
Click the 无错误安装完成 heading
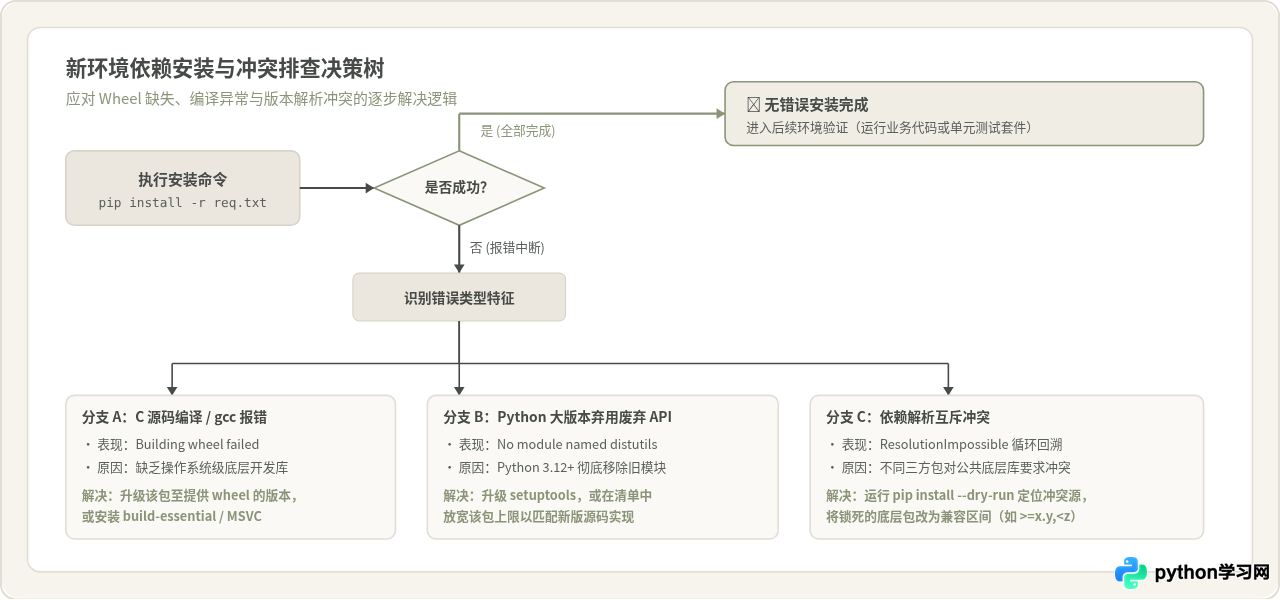[x=816, y=104]
